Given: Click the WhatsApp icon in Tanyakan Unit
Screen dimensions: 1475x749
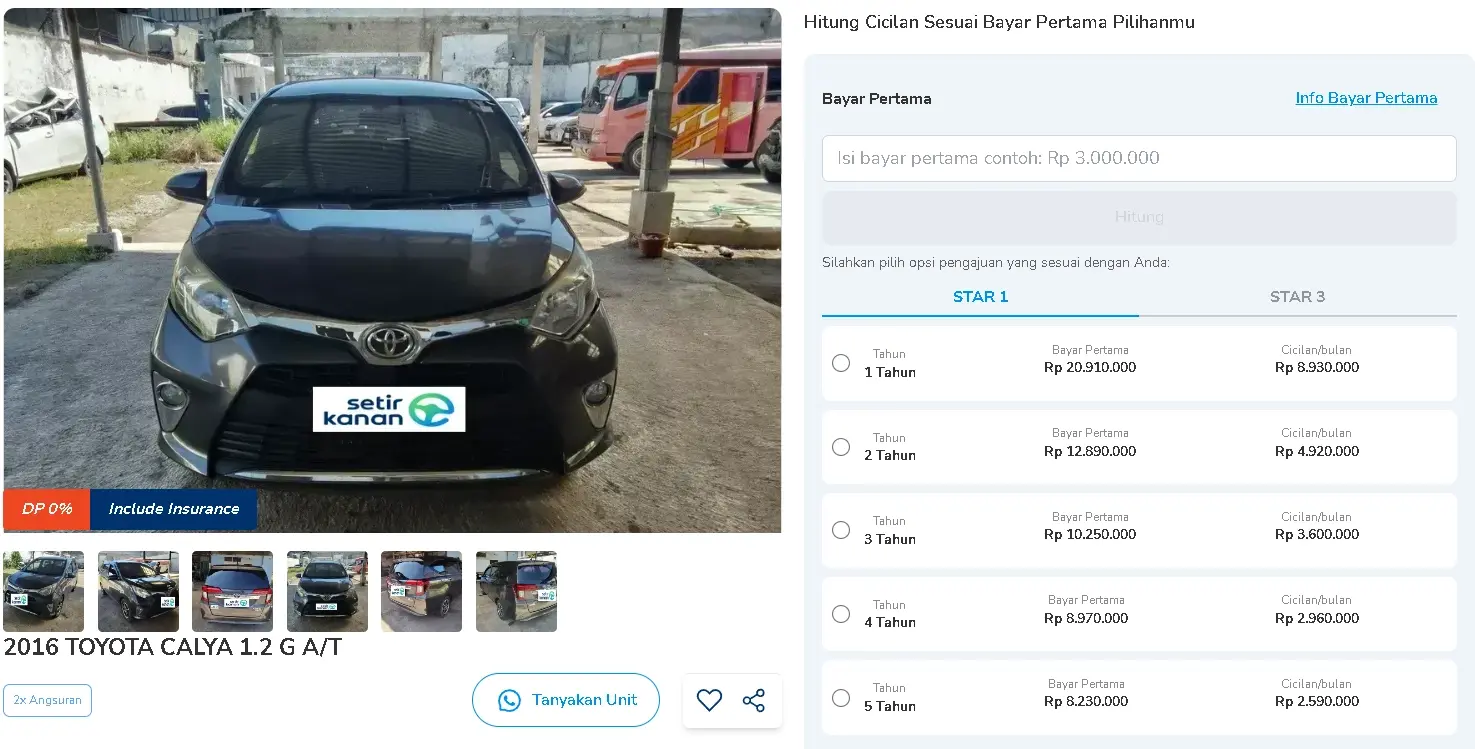Looking at the screenshot, I should 510,700.
